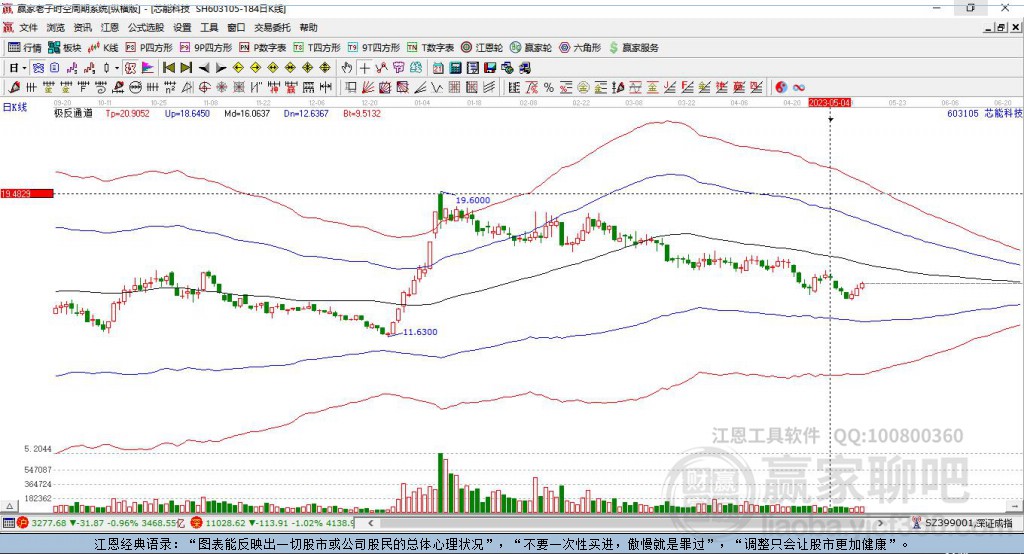Click the Bt=9.5132 value
Screen dimensions: 1024x554
coord(362,114)
